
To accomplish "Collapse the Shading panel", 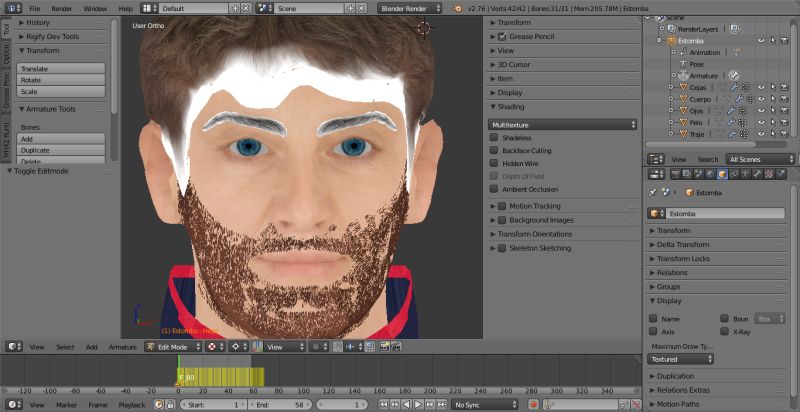I will [511, 107].
